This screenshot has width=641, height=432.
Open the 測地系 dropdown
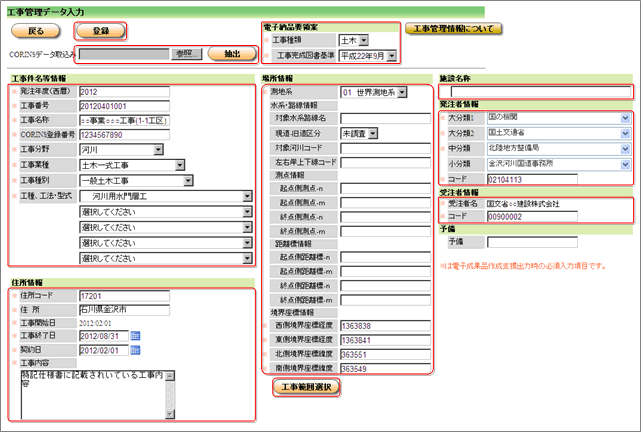coord(374,92)
